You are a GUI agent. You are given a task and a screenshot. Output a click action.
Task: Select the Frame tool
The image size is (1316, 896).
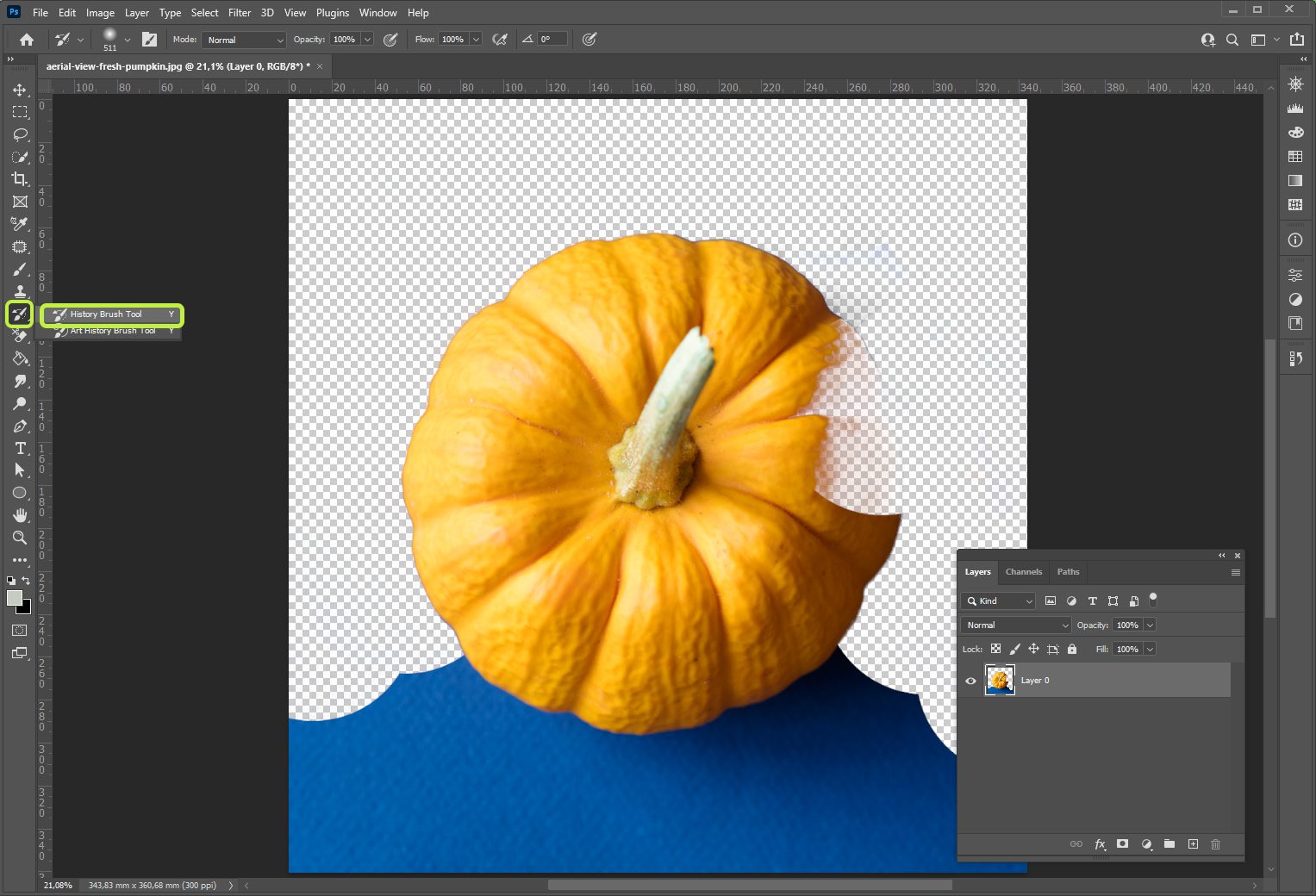pyautogui.click(x=20, y=202)
